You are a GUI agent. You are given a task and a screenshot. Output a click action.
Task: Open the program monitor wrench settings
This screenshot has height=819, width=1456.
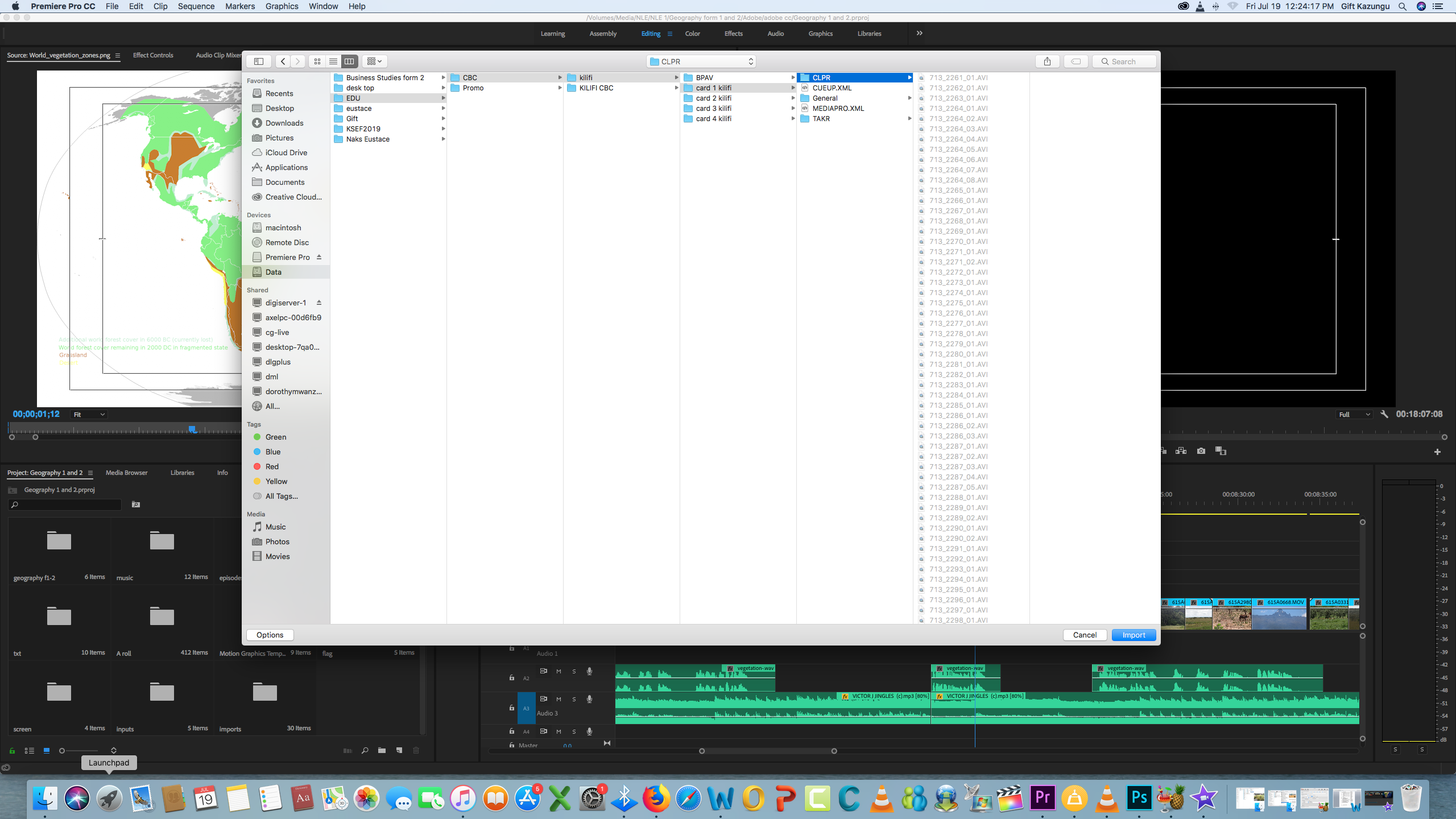pyautogui.click(x=1384, y=415)
